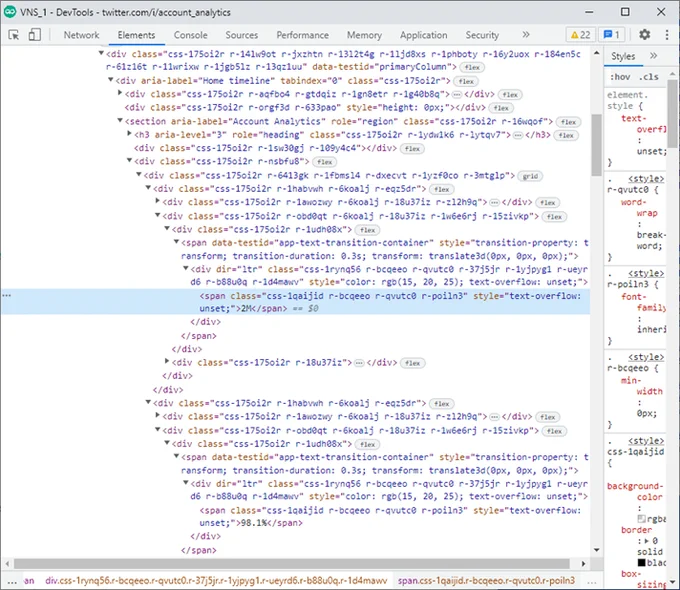The height and width of the screenshot is (590, 680).
Task: Select the span containing 2M text
Action: [295, 302]
